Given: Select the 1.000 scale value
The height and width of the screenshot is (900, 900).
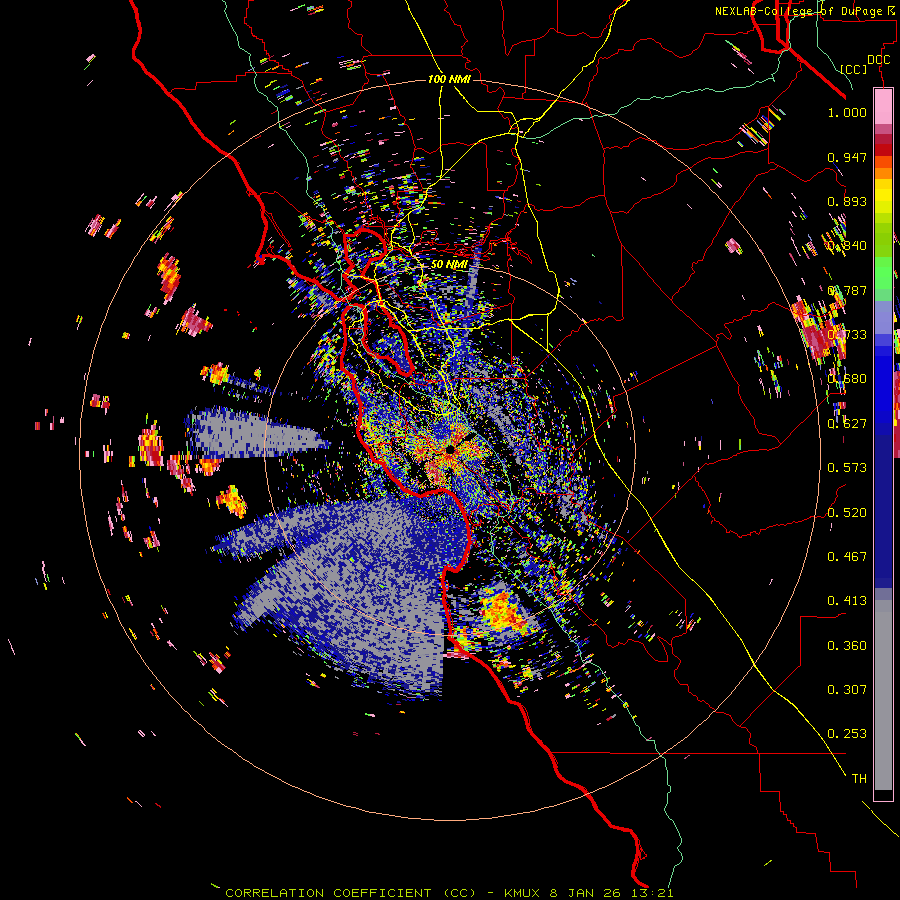Looking at the screenshot, I should point(847,112).
